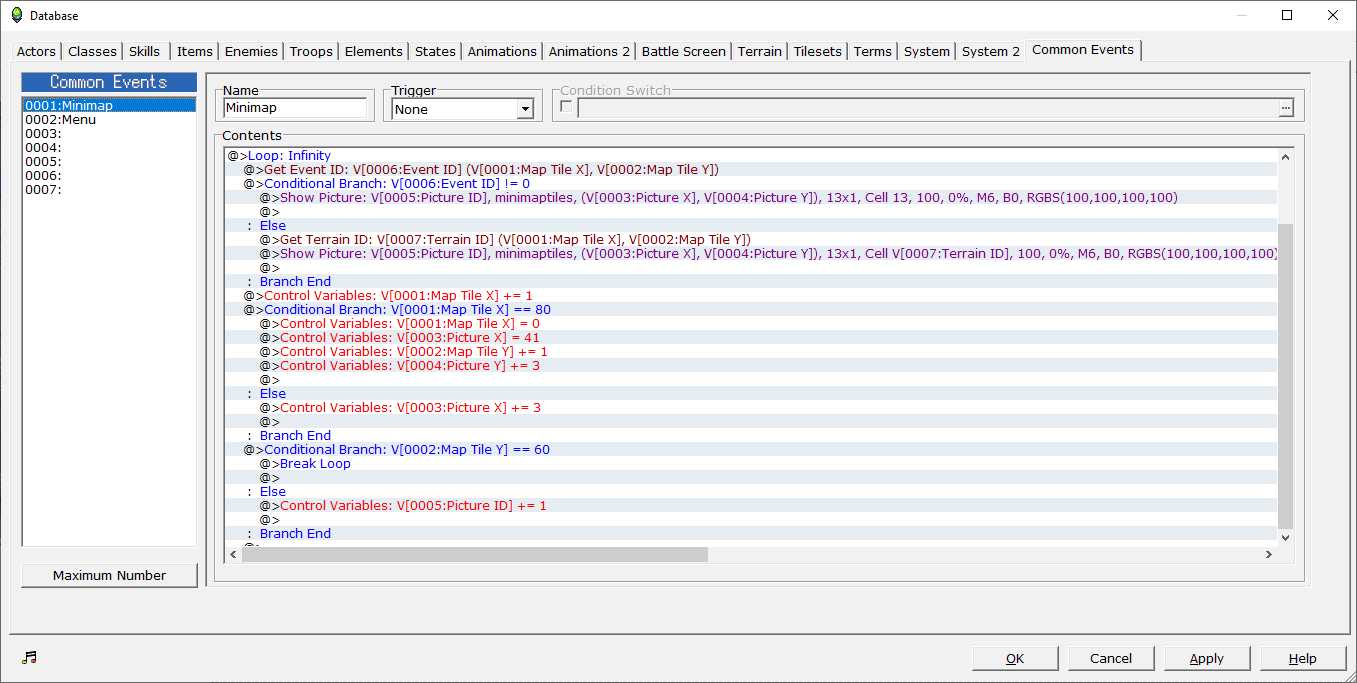Viewport: 1357px width, 683px height.
Task: Click the horizontal scrollbar thumb
Action: (475, 554)
